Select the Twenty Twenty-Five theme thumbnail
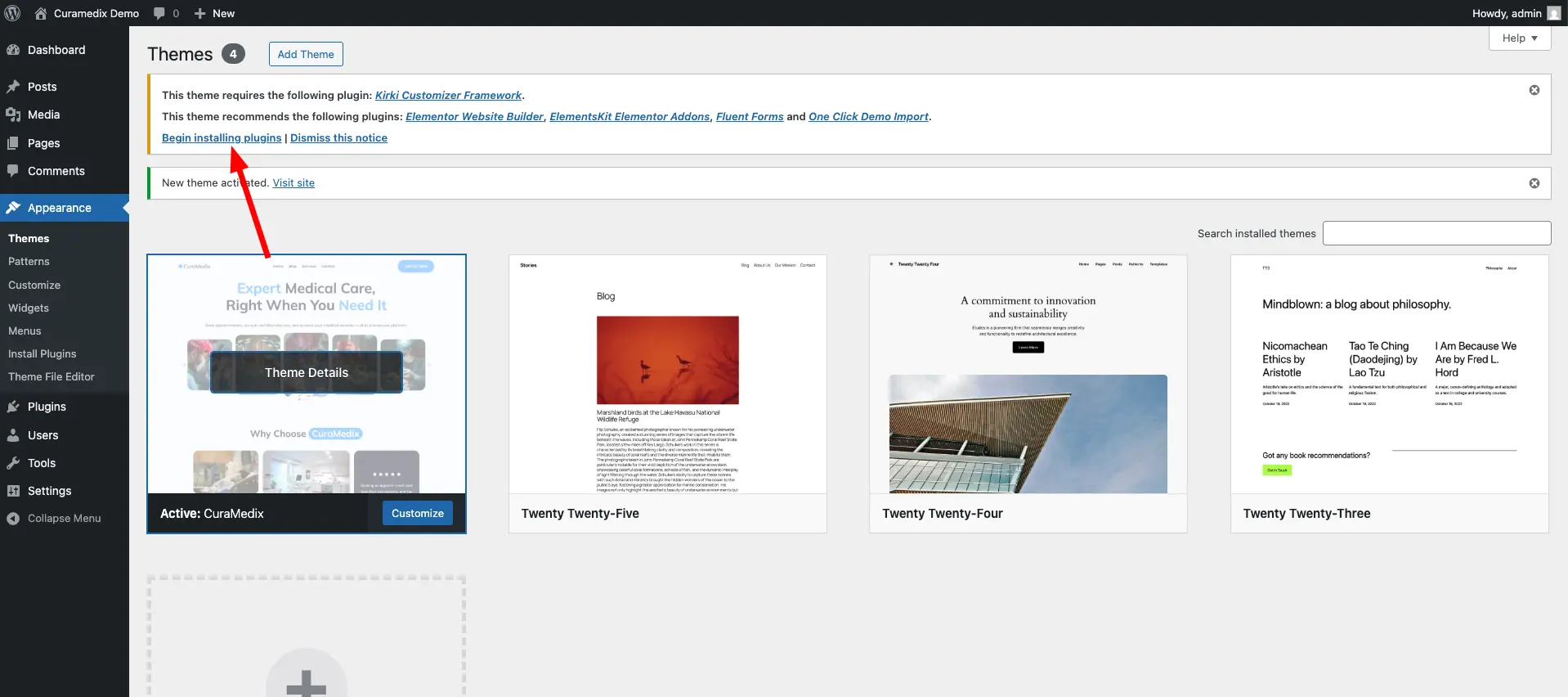Screen dimensions: 1568x697 coord(668,375)
